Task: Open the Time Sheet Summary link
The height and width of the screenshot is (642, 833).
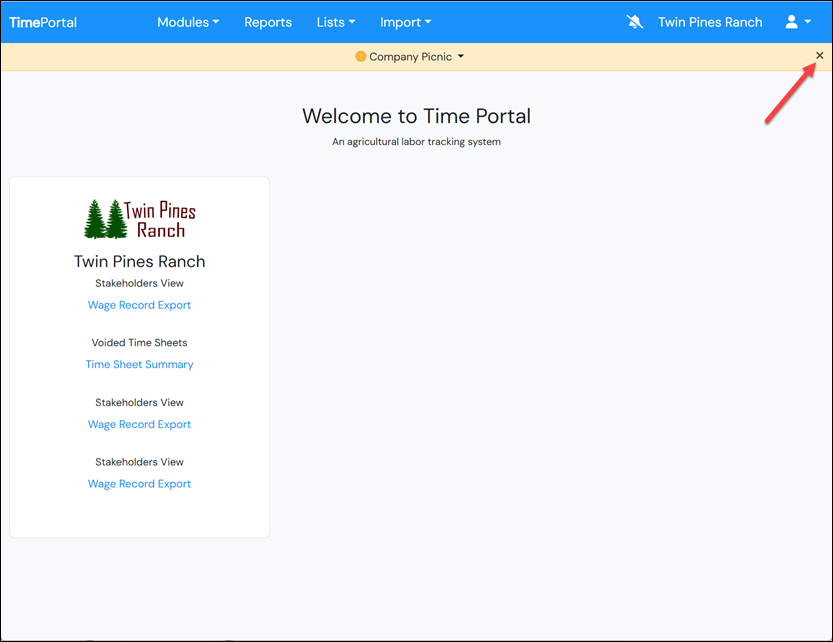Action: click(x=139, y=365)
